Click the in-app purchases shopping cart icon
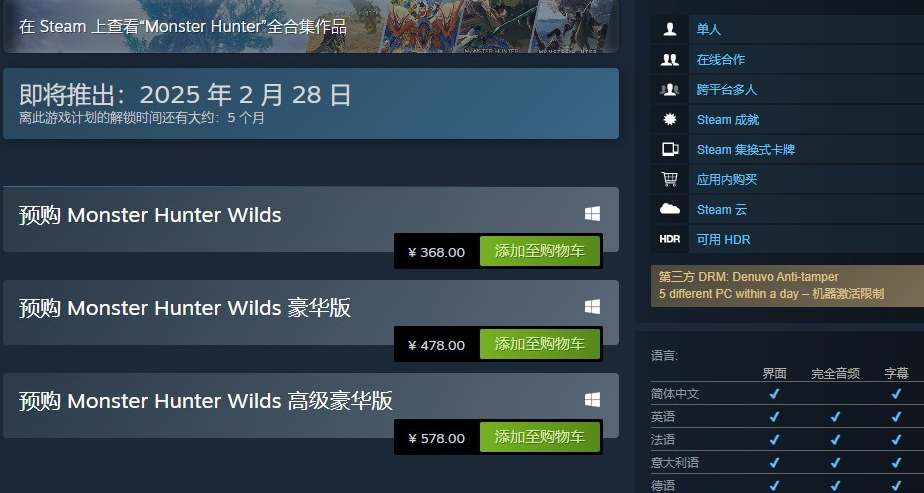 [669, 179]
